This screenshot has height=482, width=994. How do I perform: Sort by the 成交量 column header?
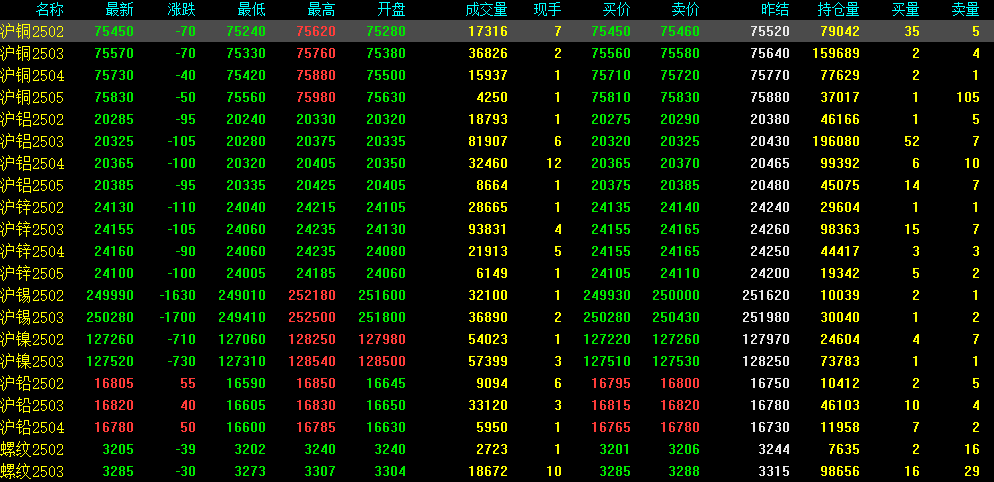(x=486, y=10)
